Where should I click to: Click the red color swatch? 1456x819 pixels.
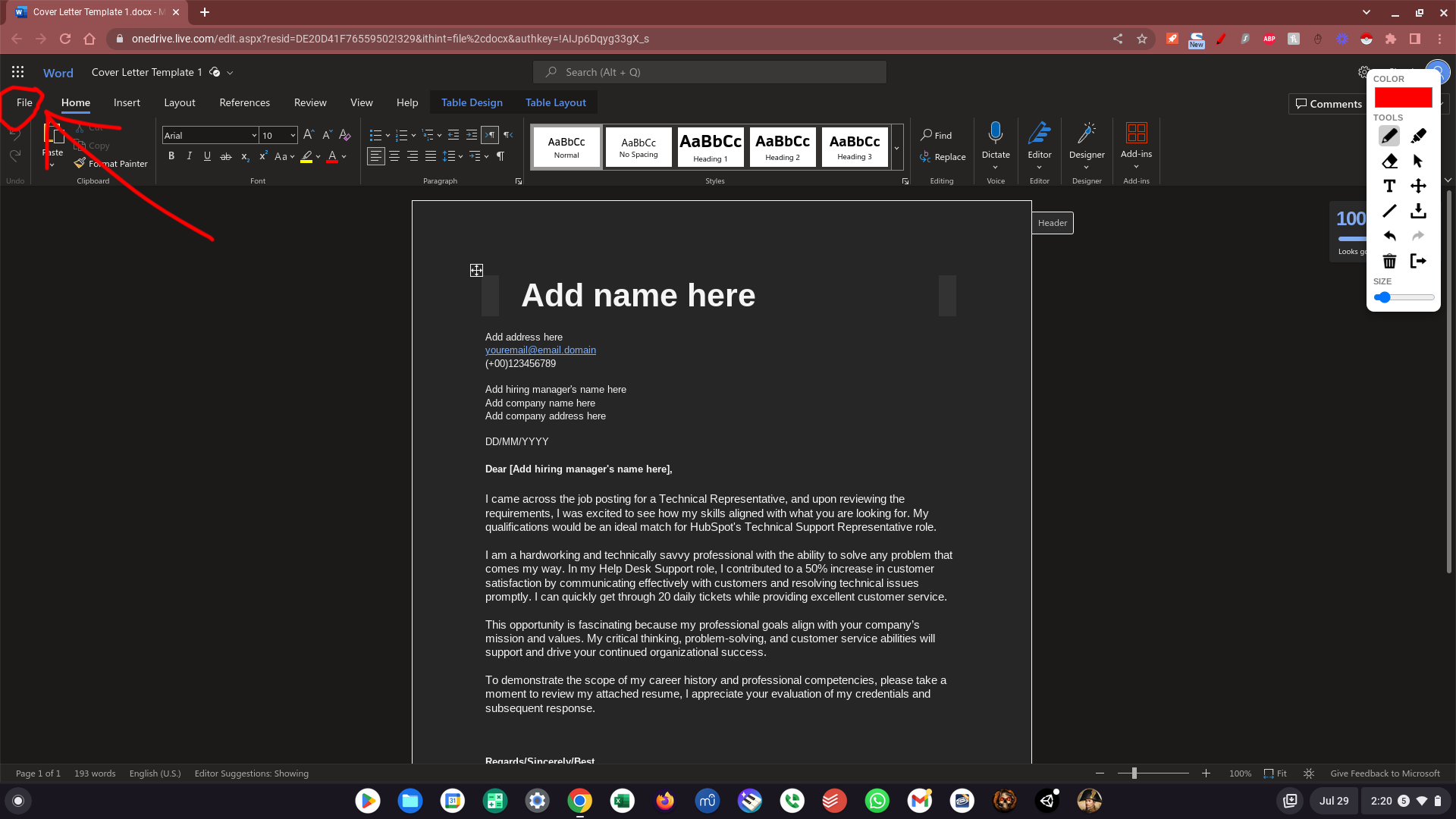[x=1403, y=98]
